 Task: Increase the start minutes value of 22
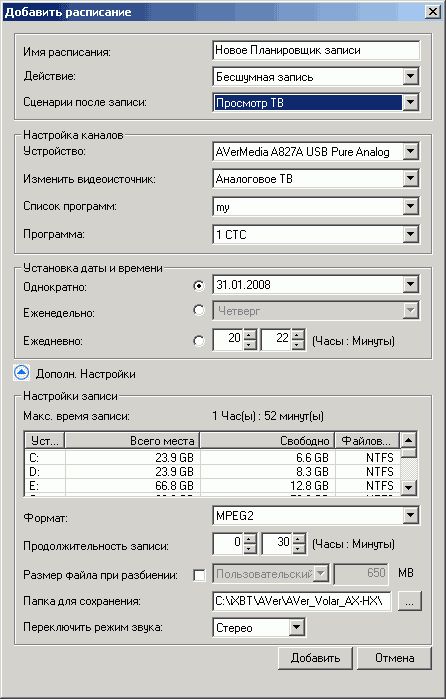(298, 335)
